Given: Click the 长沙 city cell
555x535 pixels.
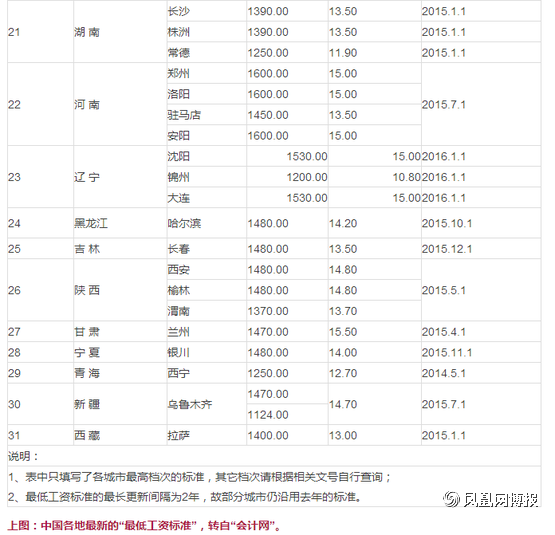Looking at the screenshot, I should coord(206,11).
